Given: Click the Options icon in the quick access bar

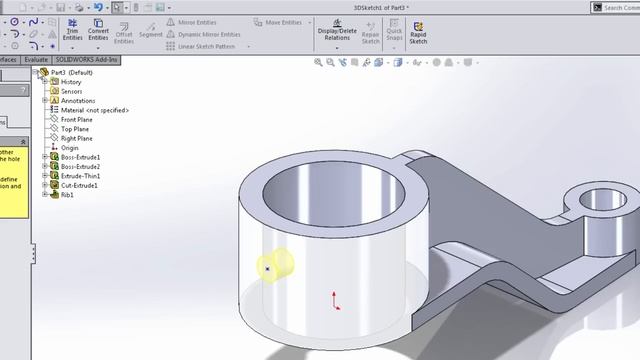Looking at the screenshot, I should point(160,7).
